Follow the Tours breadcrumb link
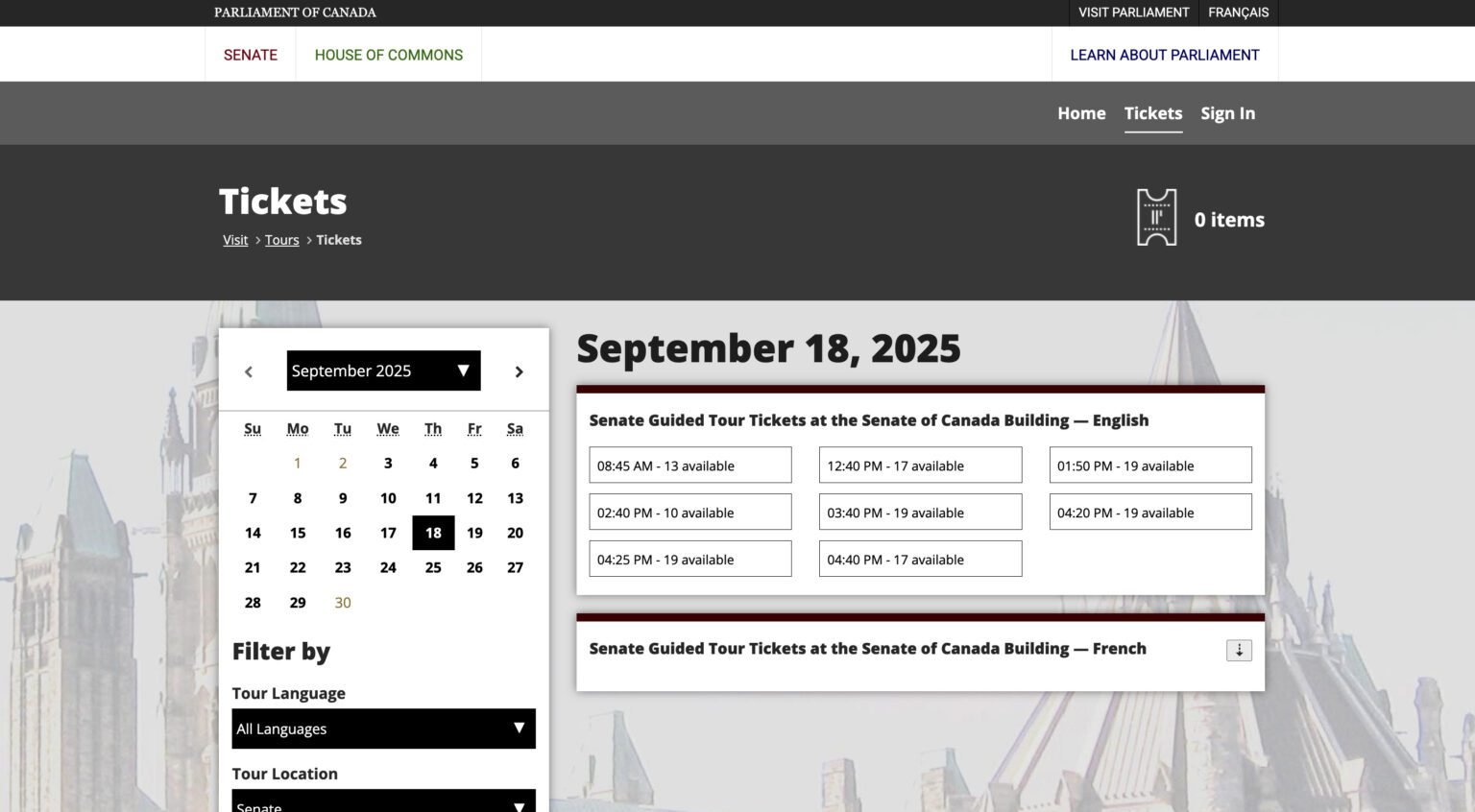1475x812 pixels. coord(281,240)
